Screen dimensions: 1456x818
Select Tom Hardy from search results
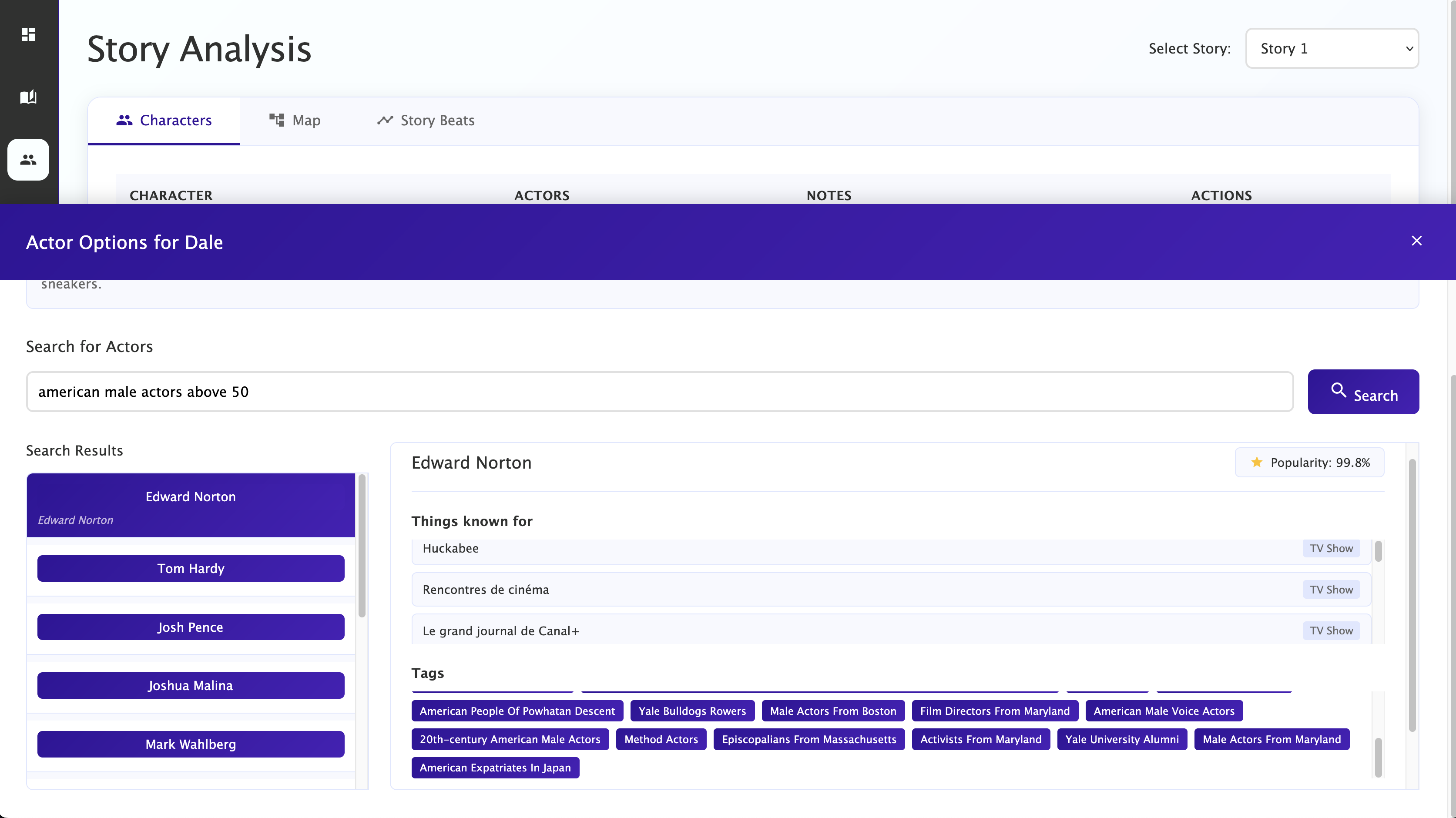click(191, 568)
